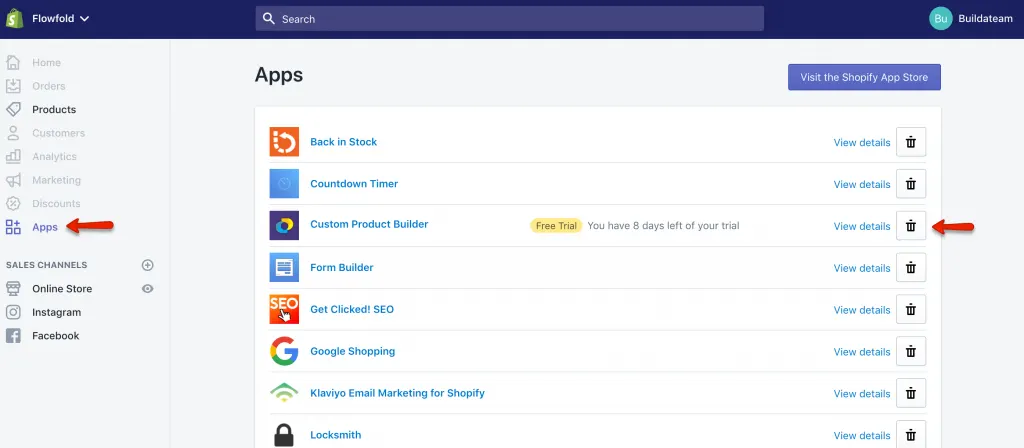Click the Back in Stock app logo
The image size is (1024, 448).
284,142
